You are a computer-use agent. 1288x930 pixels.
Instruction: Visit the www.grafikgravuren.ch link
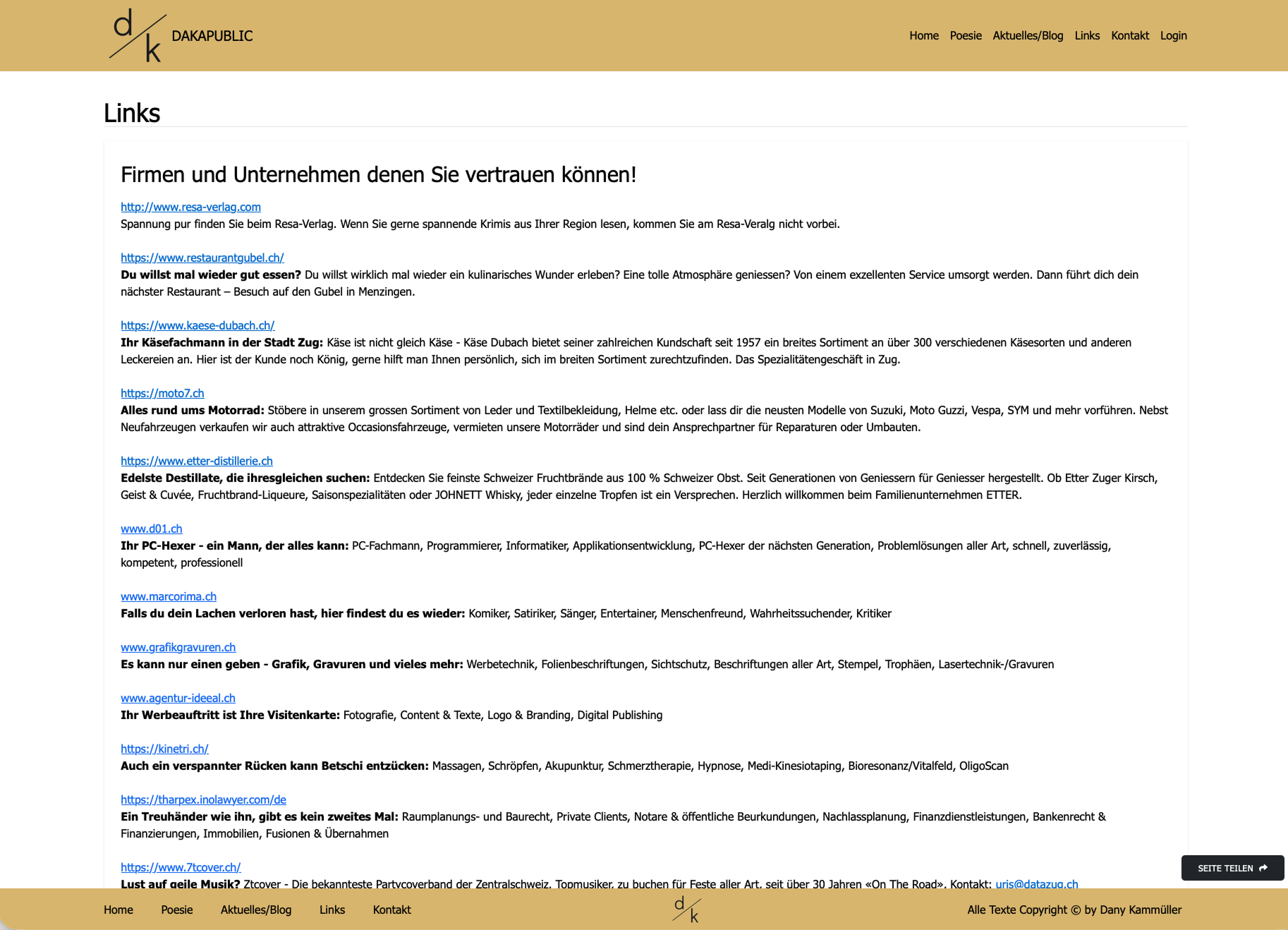click(178, 647)
